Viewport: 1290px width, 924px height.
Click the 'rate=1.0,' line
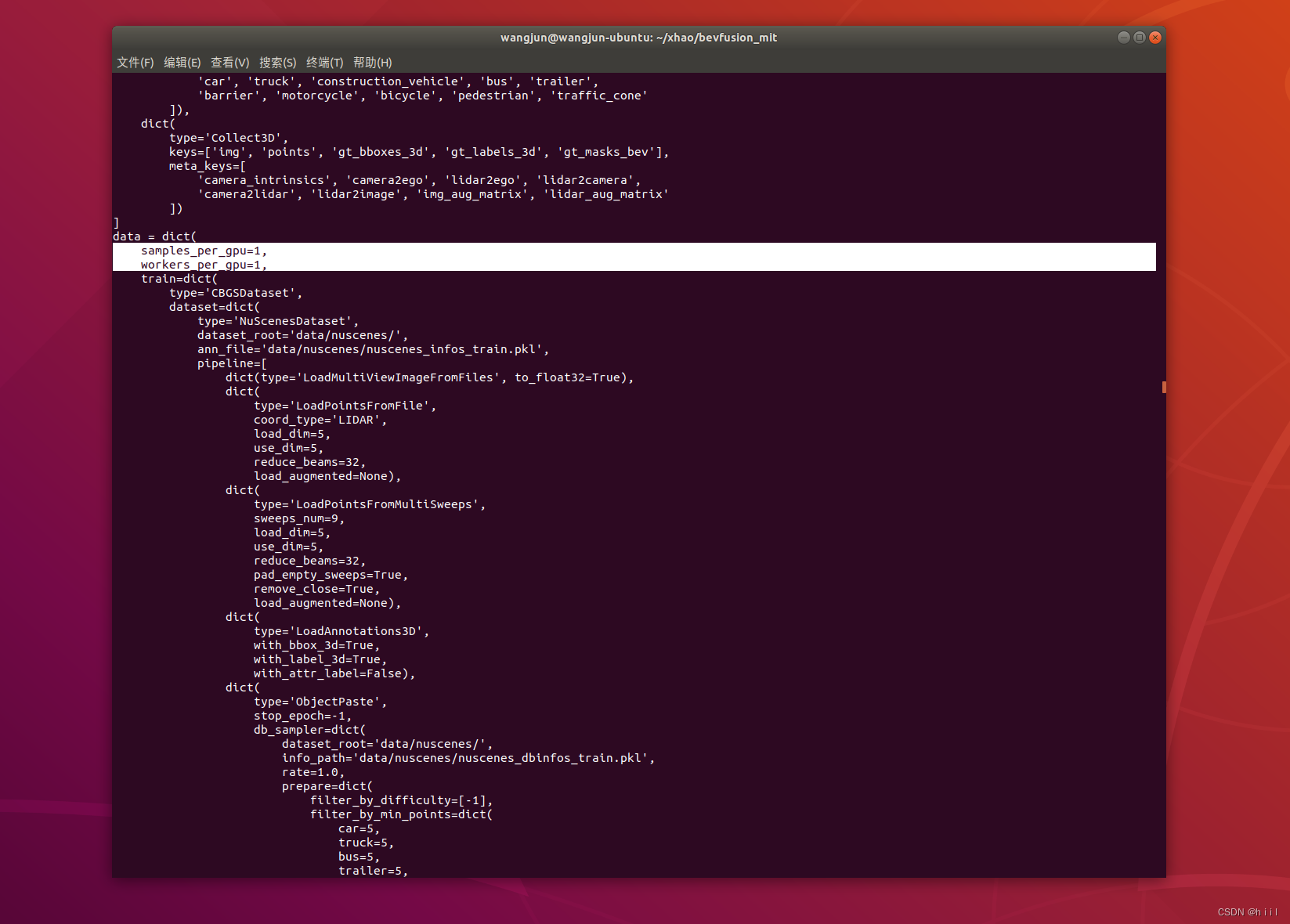pos(313,772)
